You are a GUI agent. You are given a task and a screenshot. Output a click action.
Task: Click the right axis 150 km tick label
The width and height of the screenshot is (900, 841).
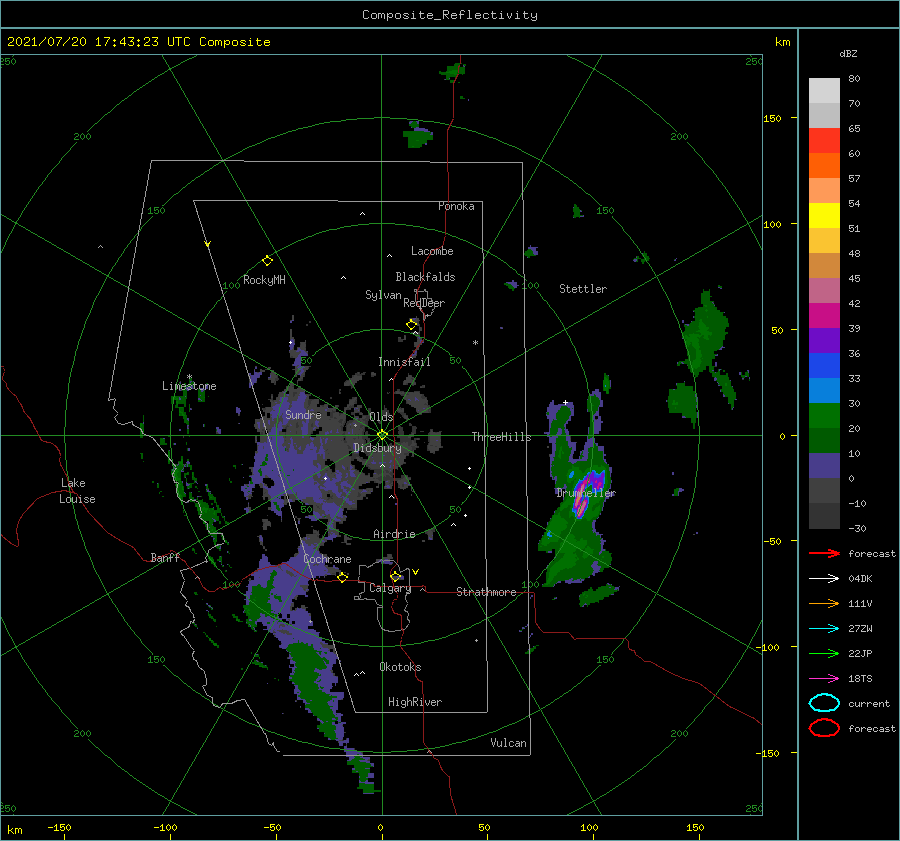click(x=773, y=118)
